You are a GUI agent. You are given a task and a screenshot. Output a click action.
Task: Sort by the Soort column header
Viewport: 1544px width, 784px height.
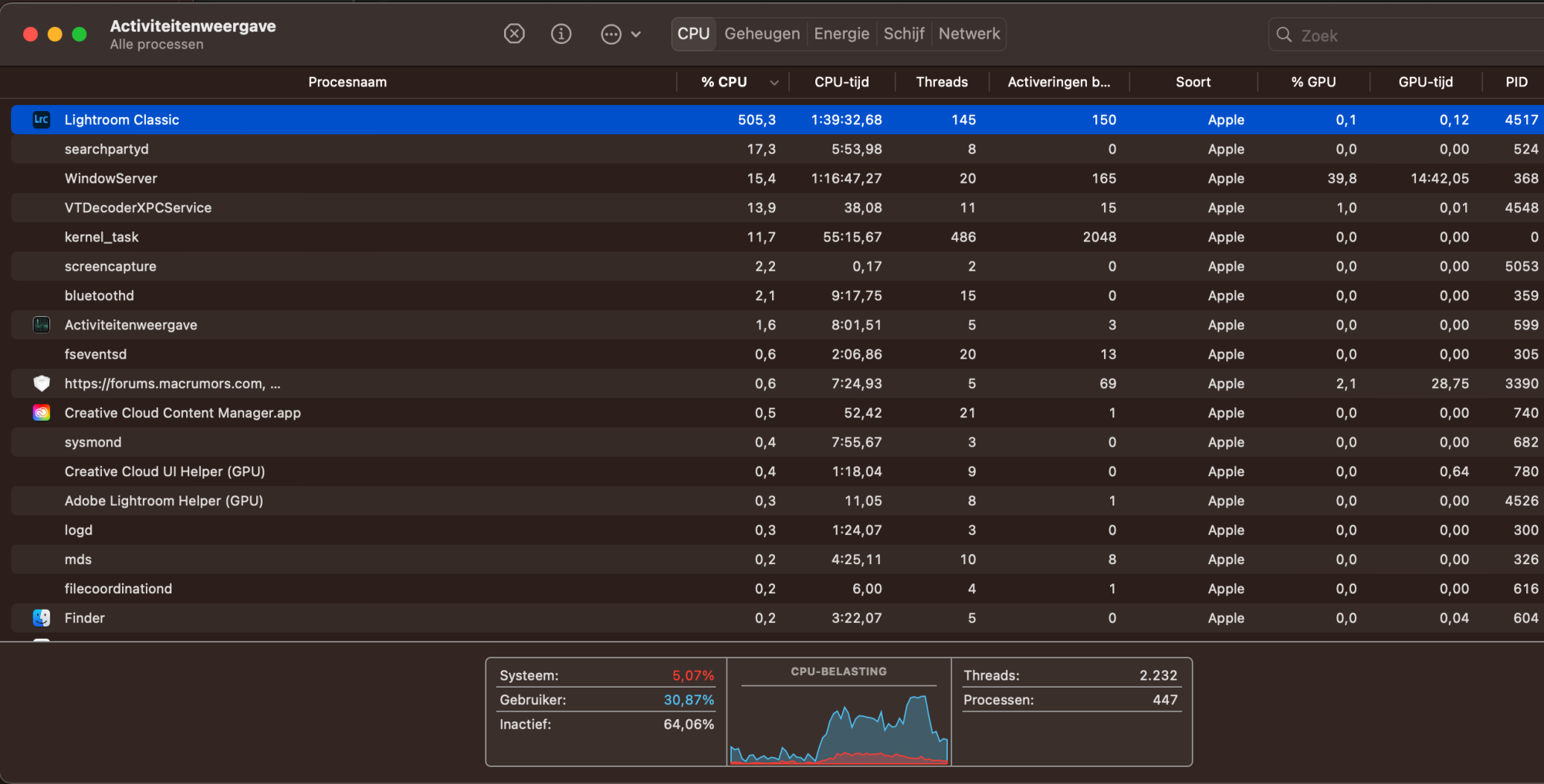pos(1193,82)
